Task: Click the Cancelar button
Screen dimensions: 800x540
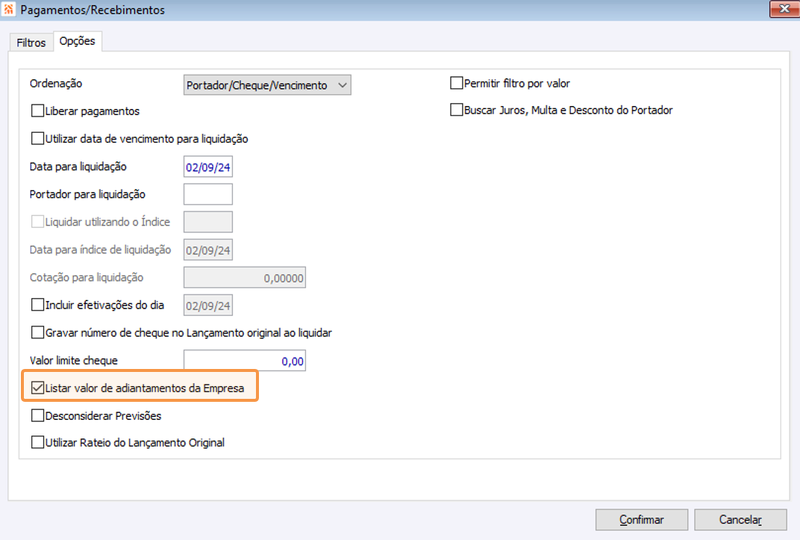Action: (x=740, y=520)
